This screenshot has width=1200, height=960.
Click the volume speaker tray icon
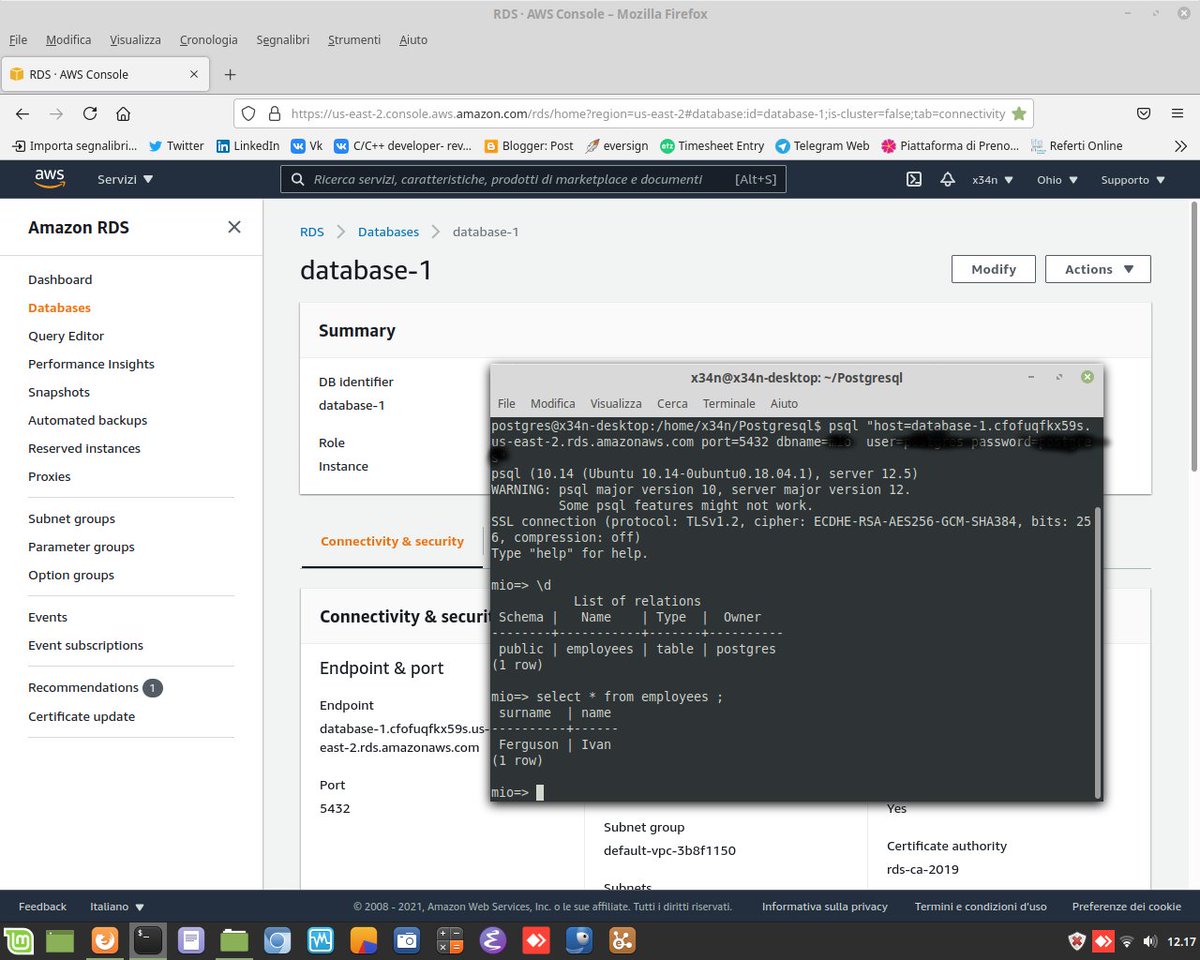(x=1149, y=942)
